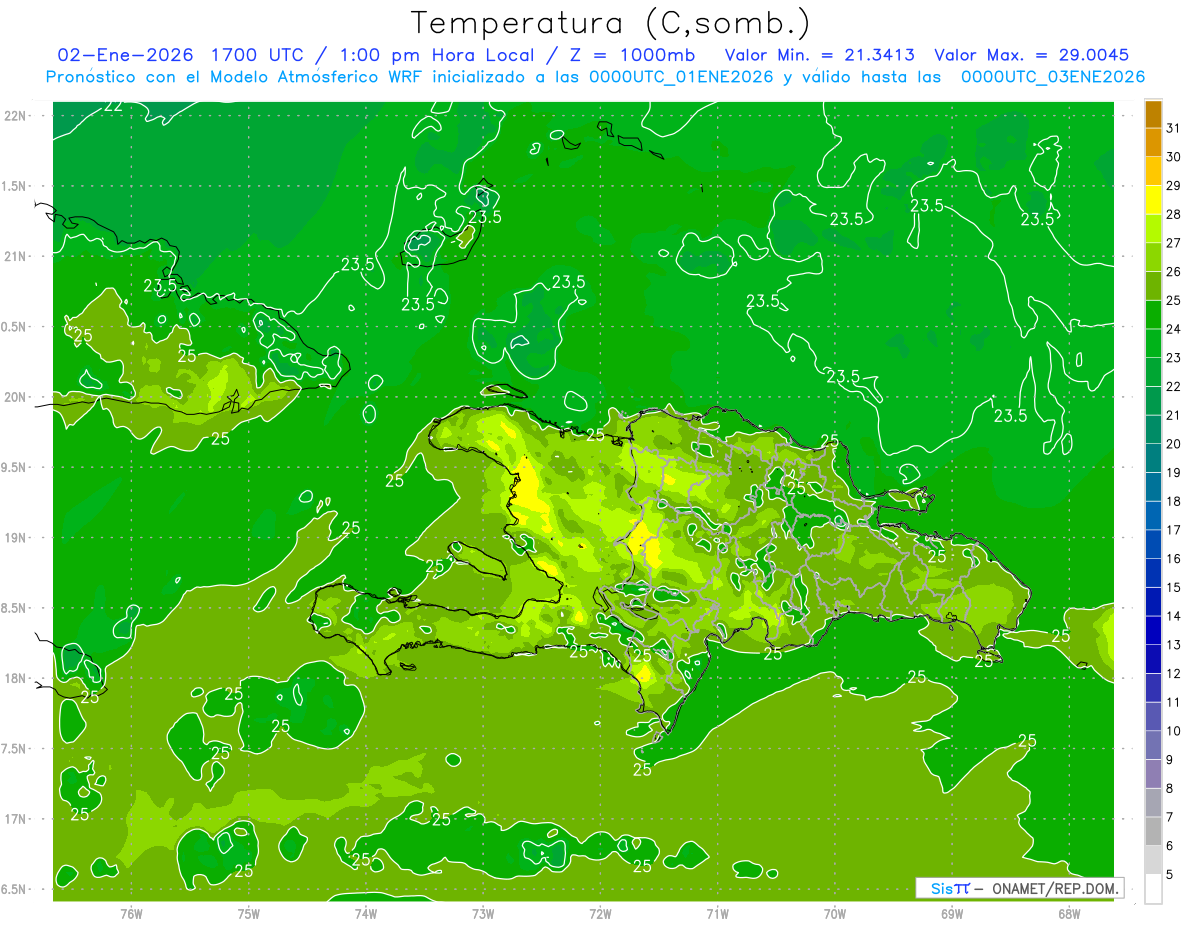Pick the lime 27–28 legend swatch
The height and width of the screenshot is (927, 1200).
coord(1153,228)
